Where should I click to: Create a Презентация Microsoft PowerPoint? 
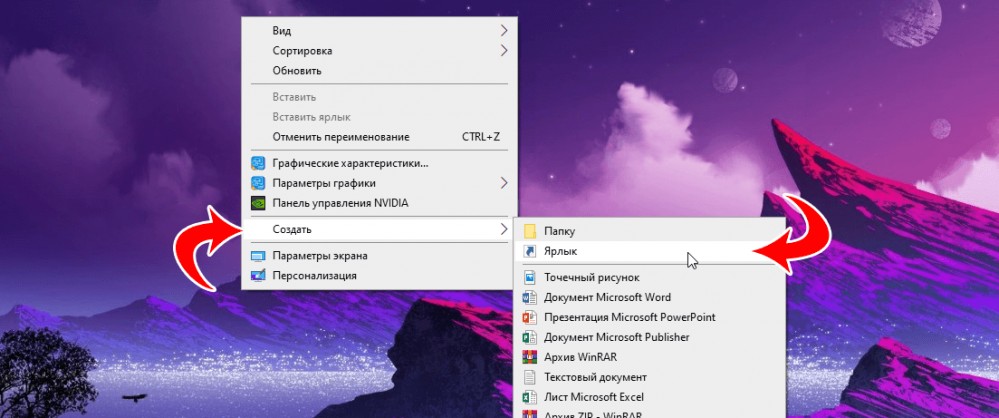pyautogui.click(x=650, y=317)
